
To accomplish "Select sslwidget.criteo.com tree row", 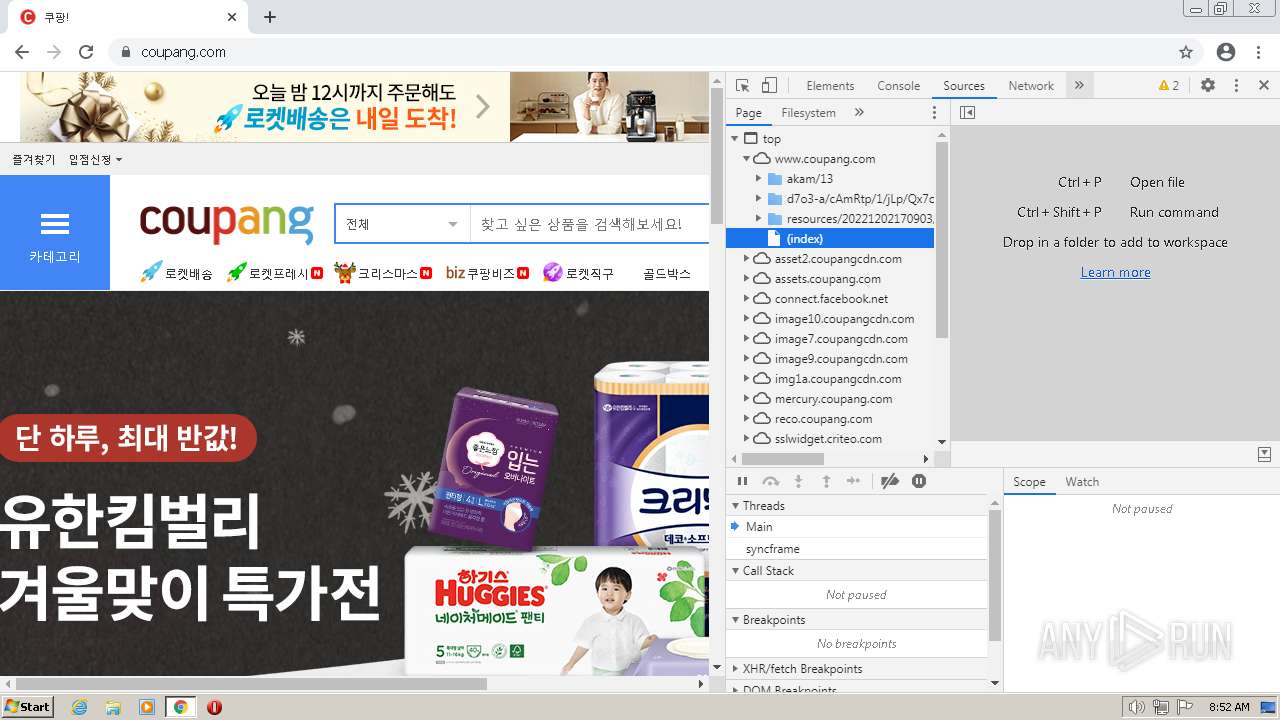I will (830, 439).
